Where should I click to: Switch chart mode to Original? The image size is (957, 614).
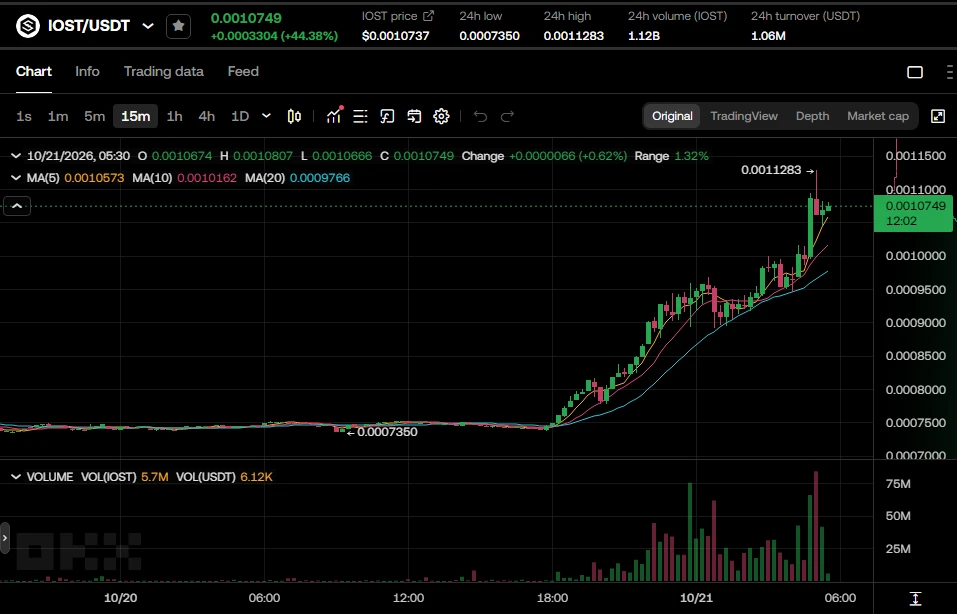pos(672,116)
